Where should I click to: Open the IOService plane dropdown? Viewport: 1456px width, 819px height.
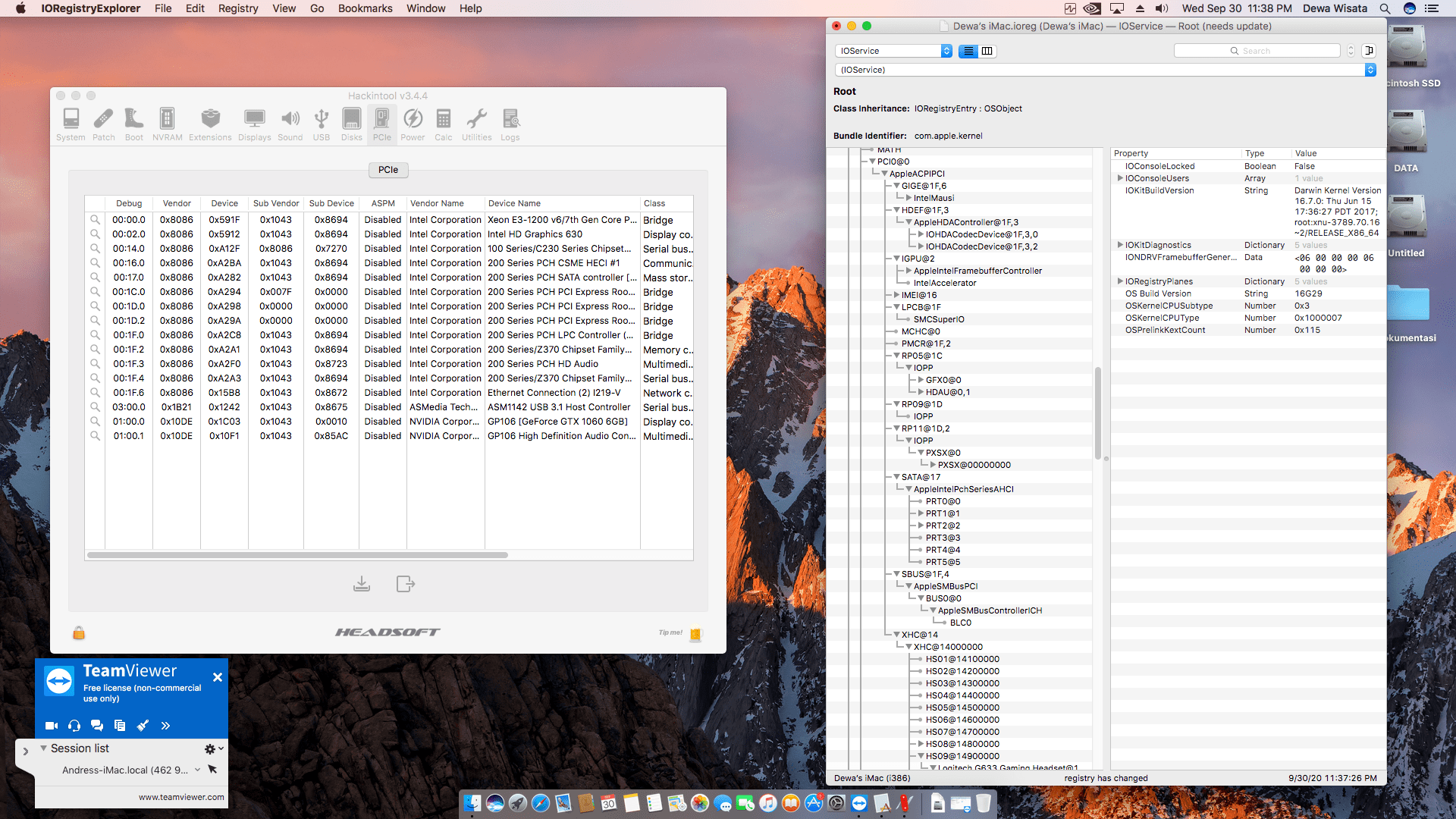pyautogui.click(x=893, y=51)
